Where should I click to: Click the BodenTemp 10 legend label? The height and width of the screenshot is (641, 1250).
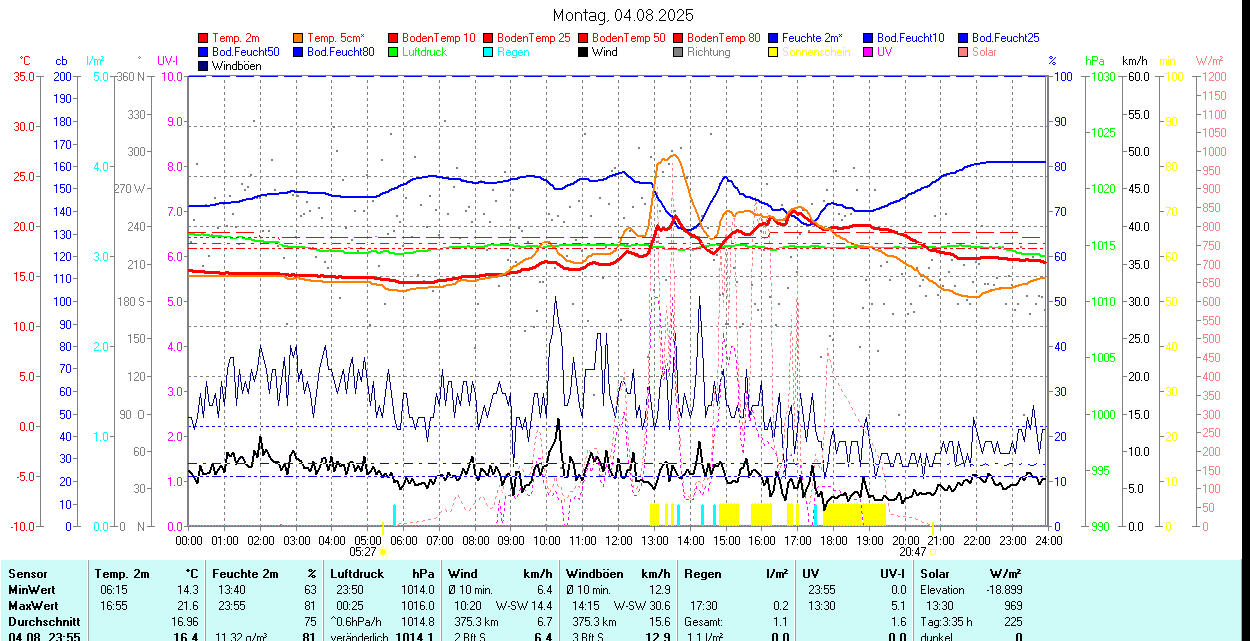click(x=439, y=38)
